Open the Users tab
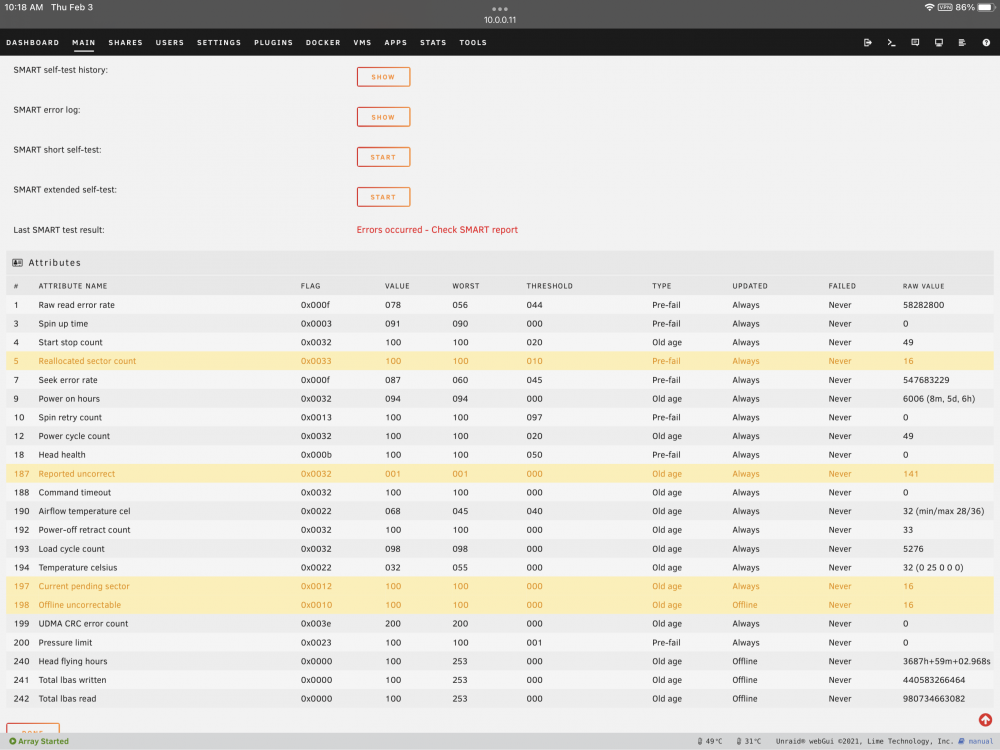 pos(170,43)
